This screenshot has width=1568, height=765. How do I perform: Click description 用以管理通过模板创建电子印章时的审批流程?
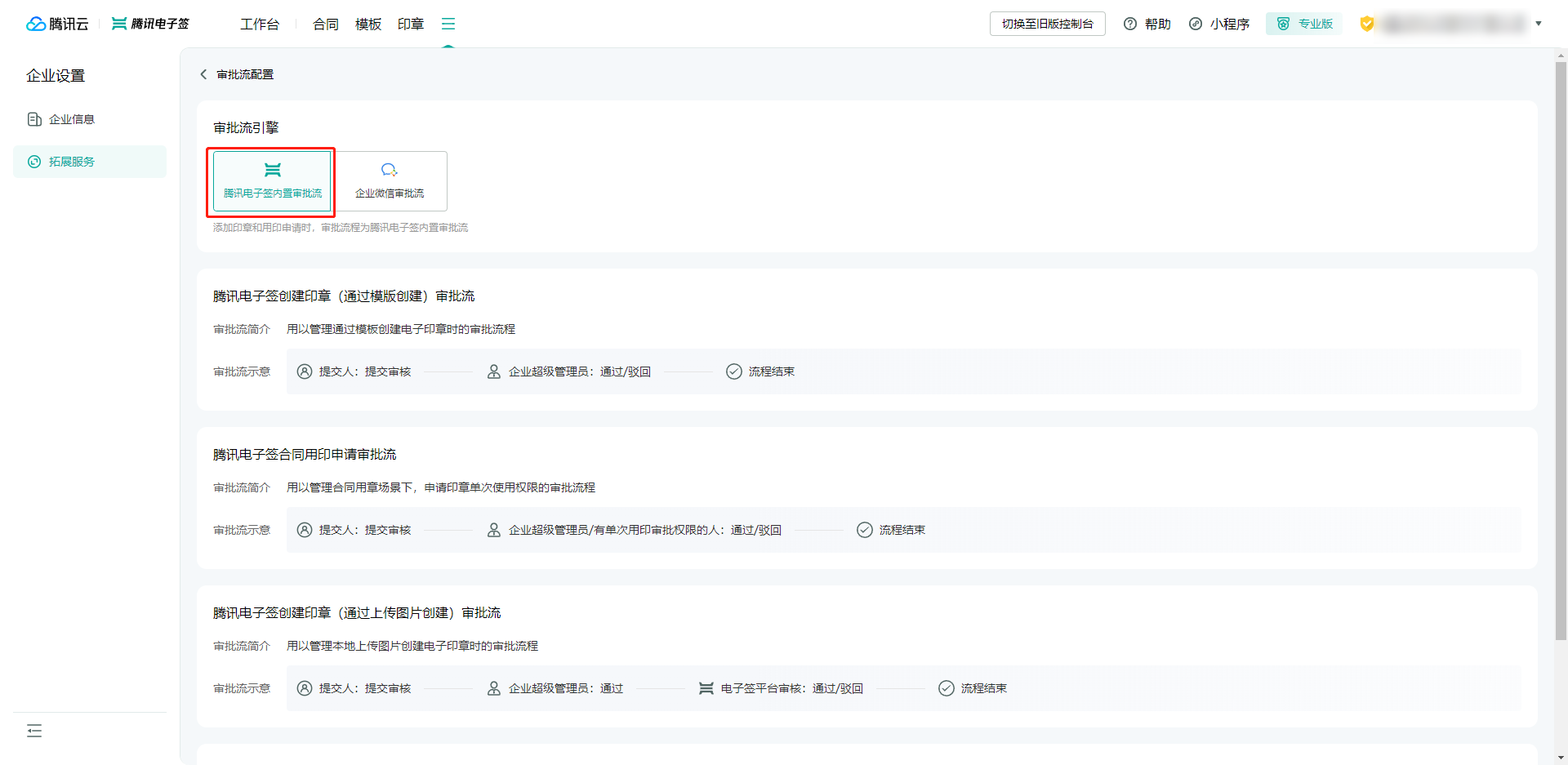401,329
